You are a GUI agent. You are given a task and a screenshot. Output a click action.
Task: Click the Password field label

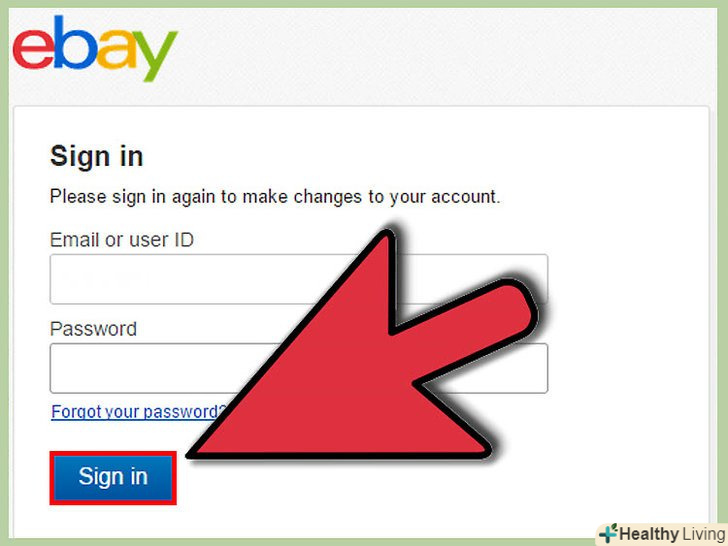pos(93,329)
